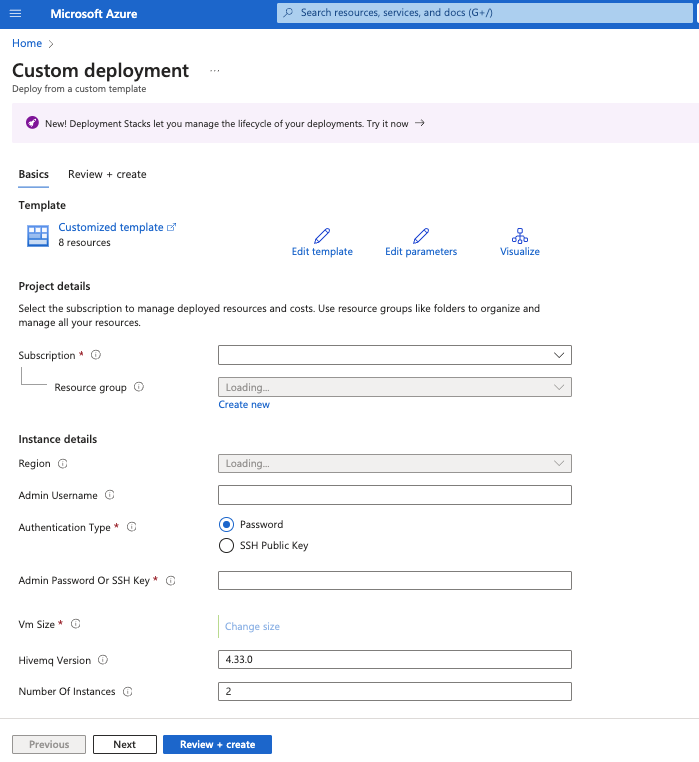Open the Customized template link
The width and height of the screenshot is (699, 762).
pyautogui.click(x=111, y=227)
